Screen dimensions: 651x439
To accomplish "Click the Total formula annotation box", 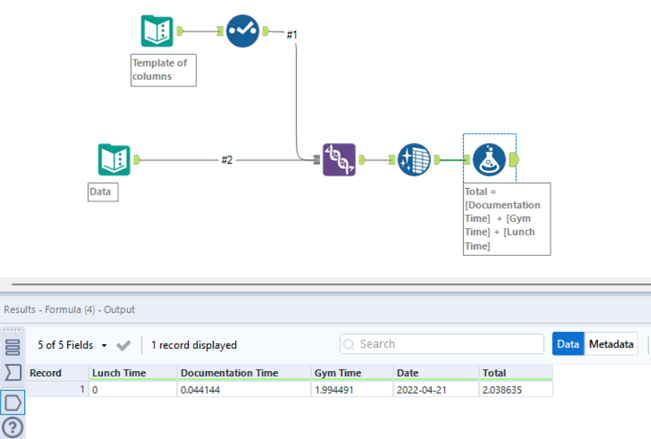I will 507,219.
